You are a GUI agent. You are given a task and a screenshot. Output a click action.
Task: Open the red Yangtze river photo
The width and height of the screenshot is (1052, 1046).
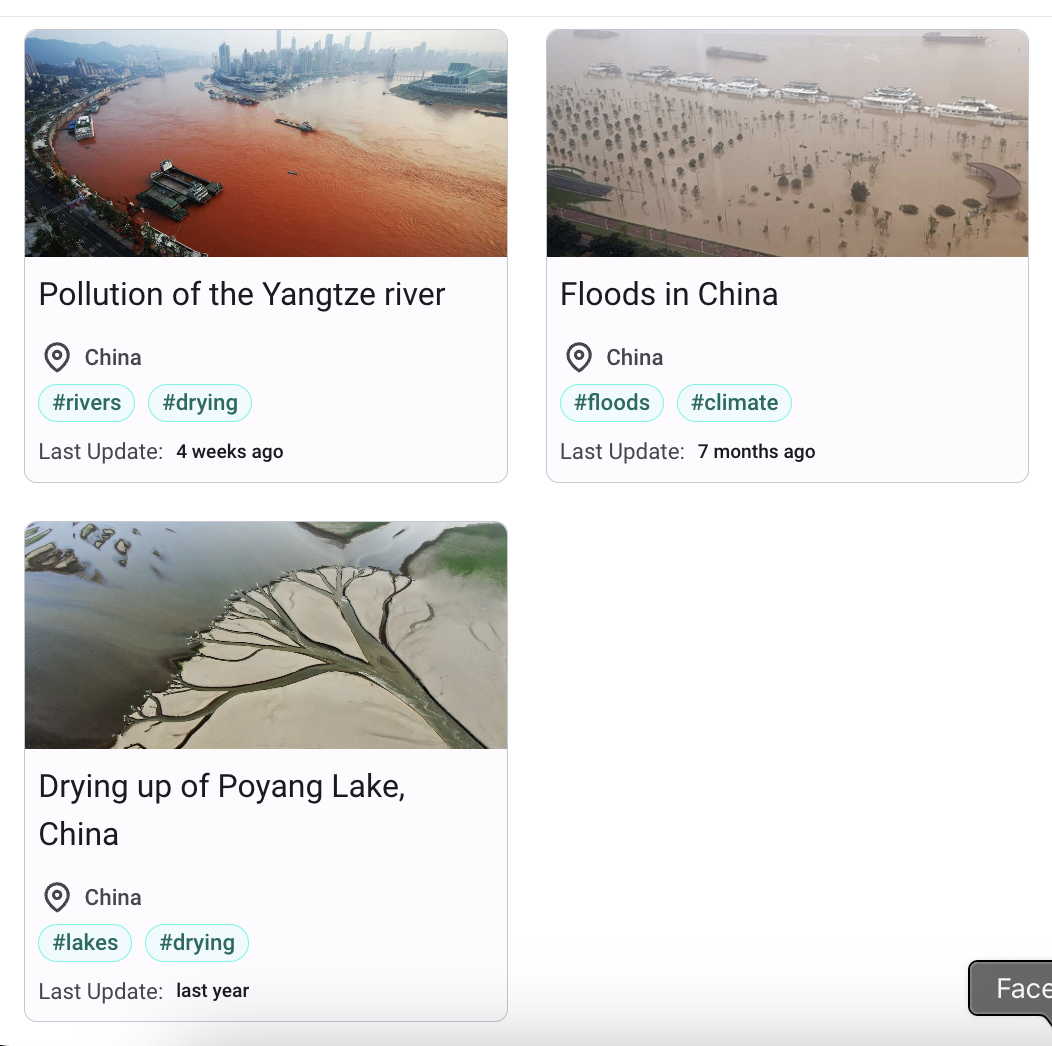coord(266,144)
